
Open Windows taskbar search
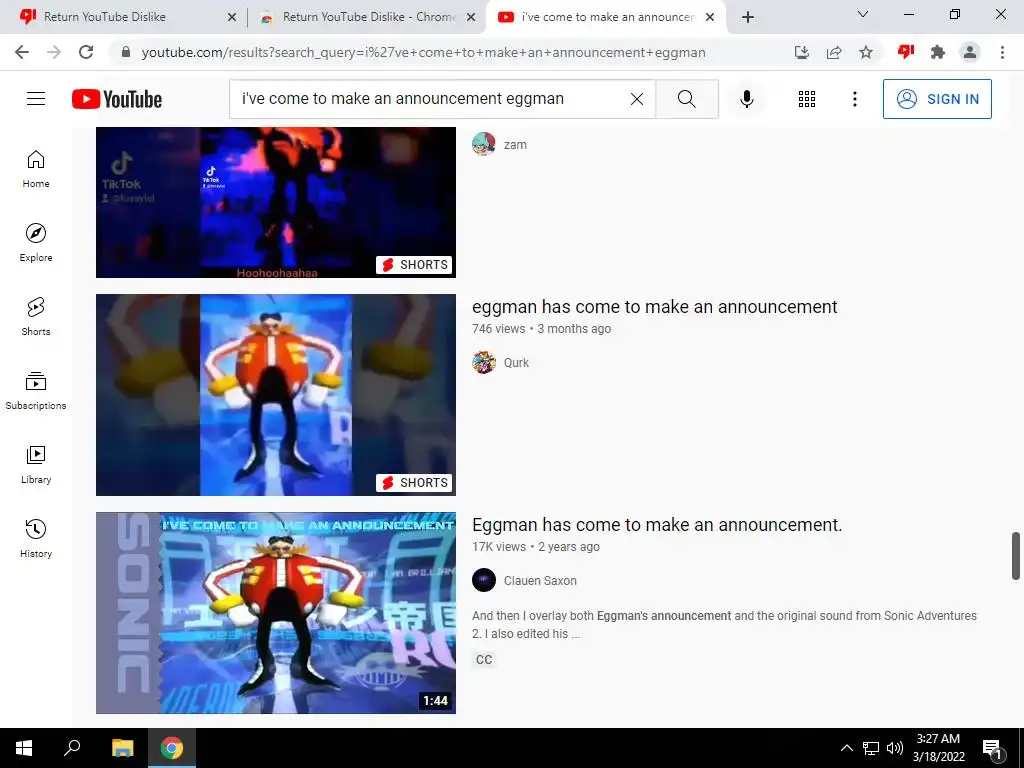(72, 748)
